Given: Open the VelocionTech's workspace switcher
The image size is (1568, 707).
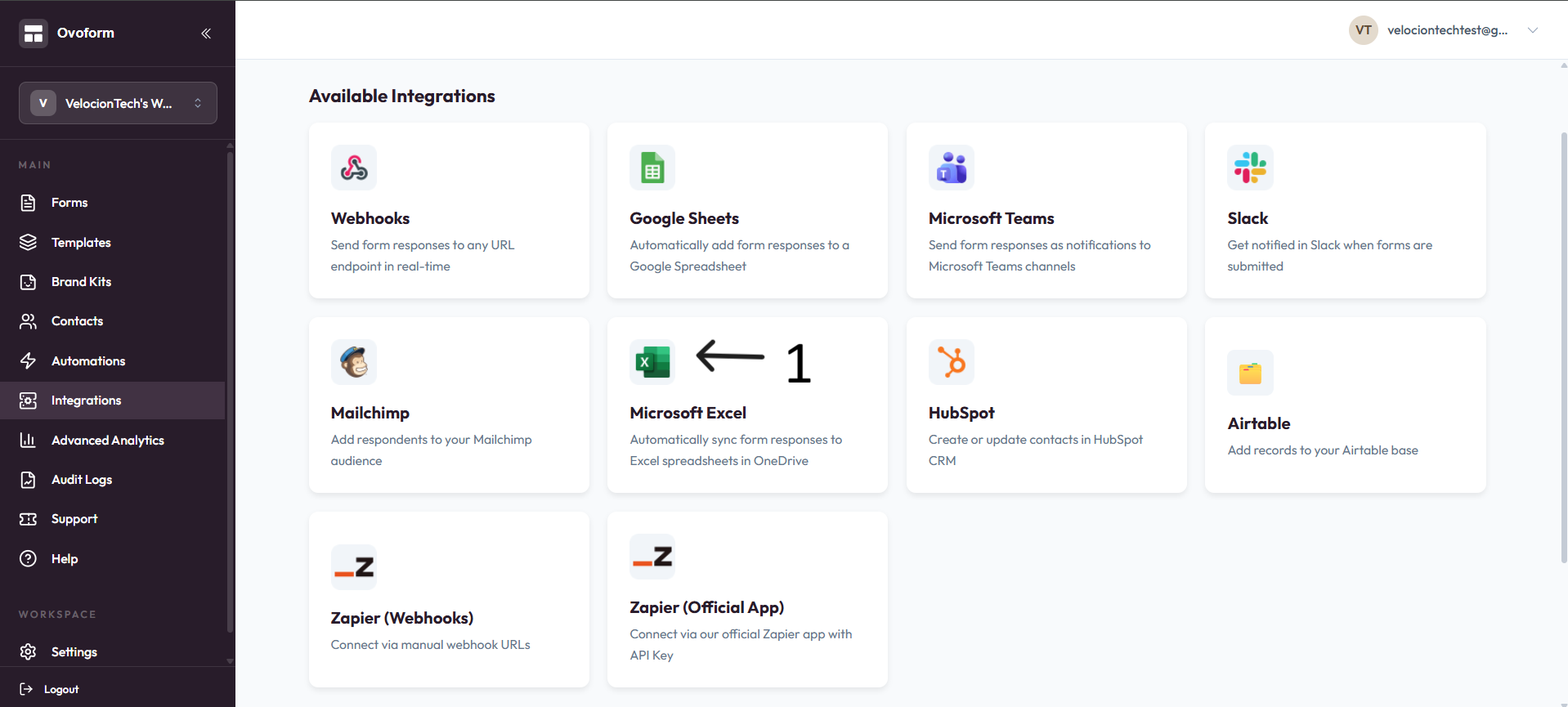Looking at the screenshot, I should pos(118,103).
